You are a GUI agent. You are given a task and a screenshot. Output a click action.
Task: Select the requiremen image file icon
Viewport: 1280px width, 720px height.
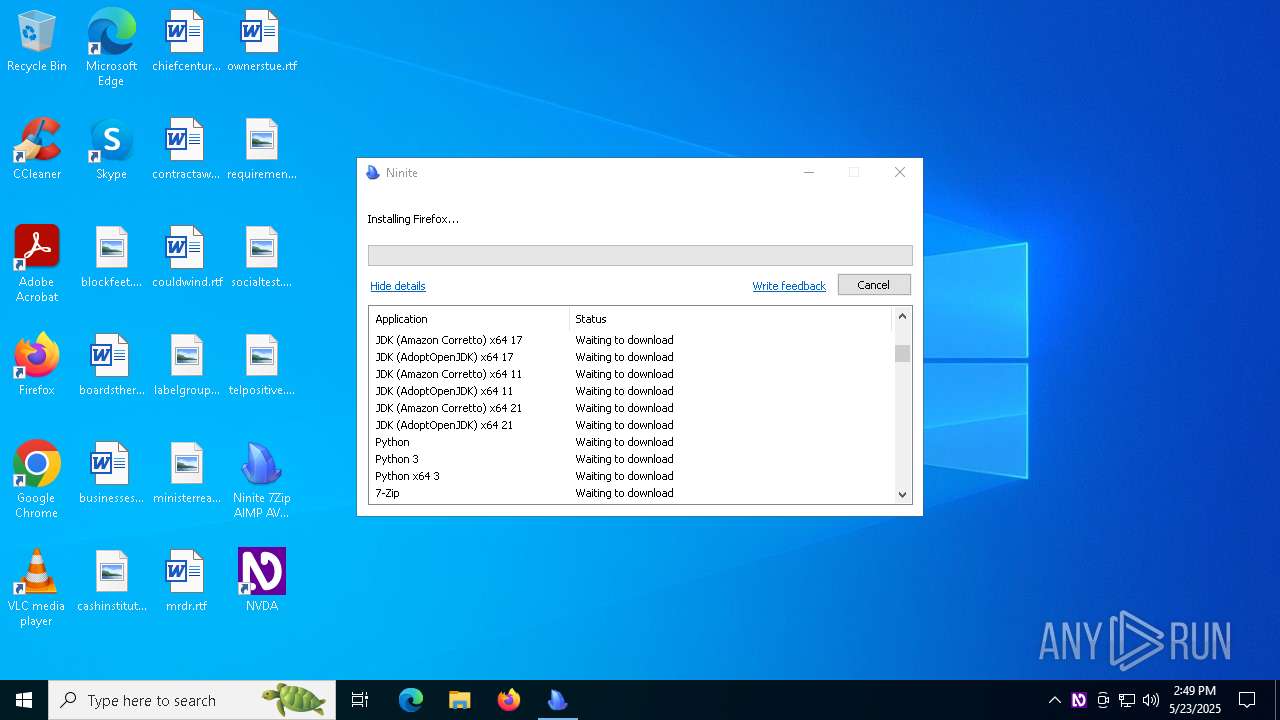pyautogui.click(x=262, y=150)
